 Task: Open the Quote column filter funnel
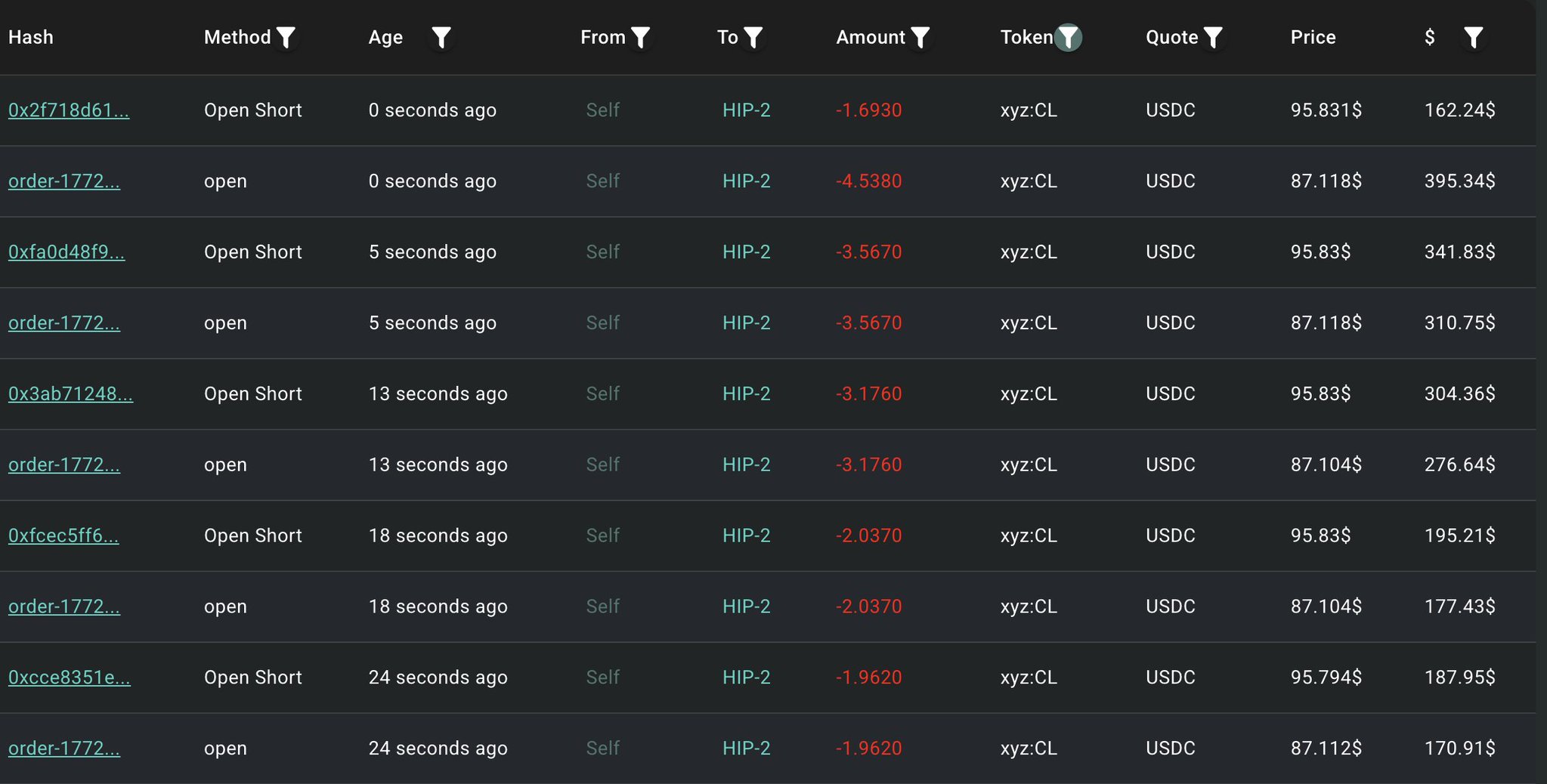(1212, 37)
